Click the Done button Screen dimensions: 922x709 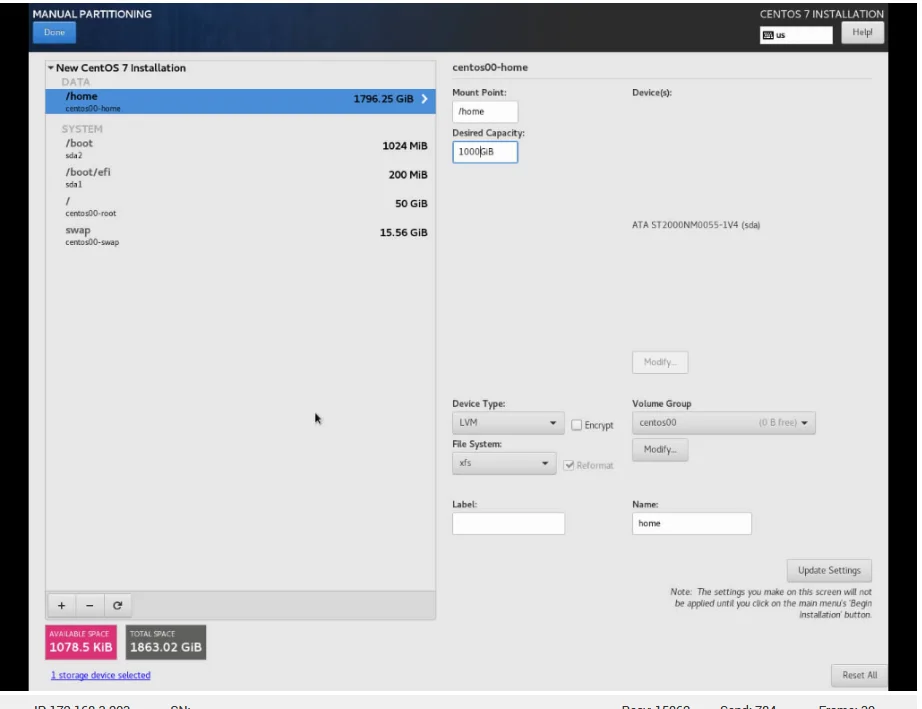pyautogui.click(x=54, y=32)
